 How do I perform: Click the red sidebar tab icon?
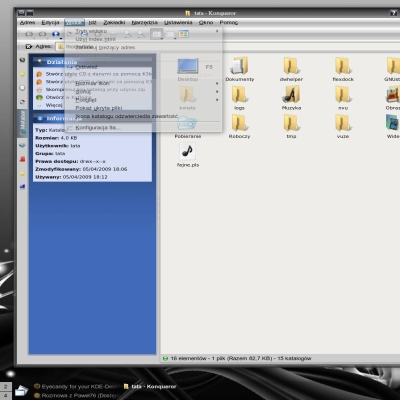[22, 159]
